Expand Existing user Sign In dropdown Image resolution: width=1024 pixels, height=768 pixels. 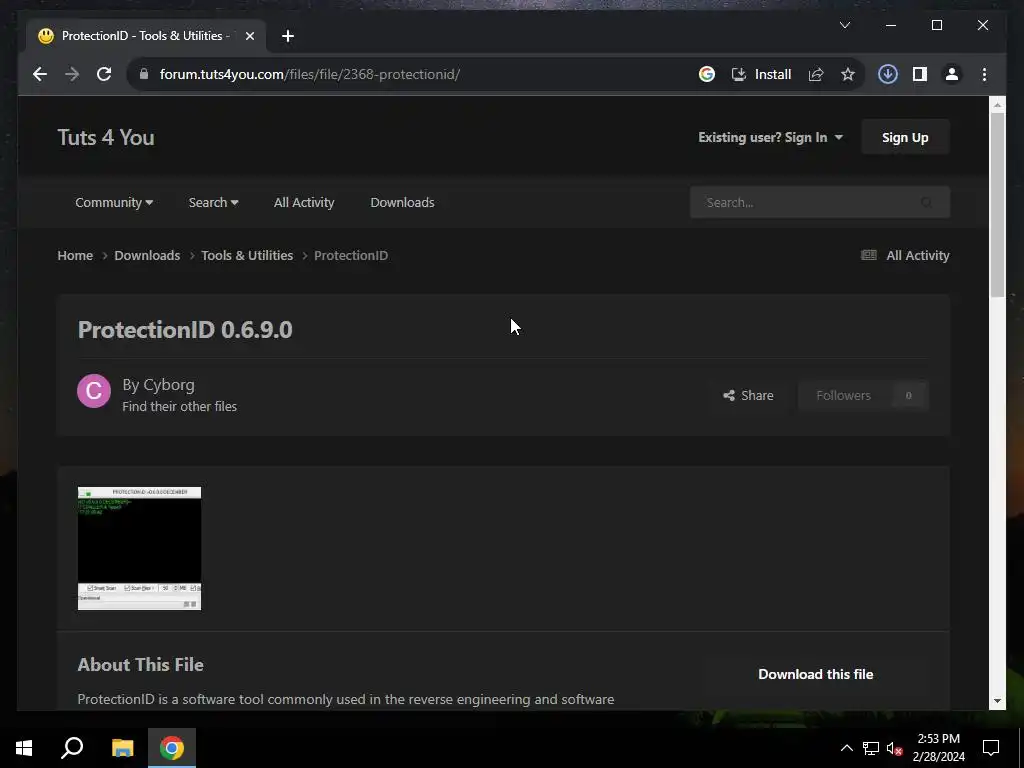[770, 137]
